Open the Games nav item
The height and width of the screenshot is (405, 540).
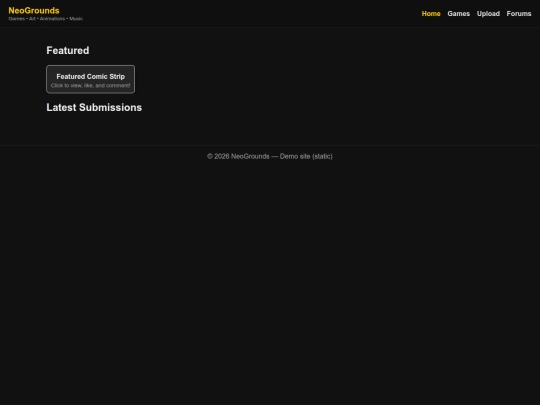point(458,14)
